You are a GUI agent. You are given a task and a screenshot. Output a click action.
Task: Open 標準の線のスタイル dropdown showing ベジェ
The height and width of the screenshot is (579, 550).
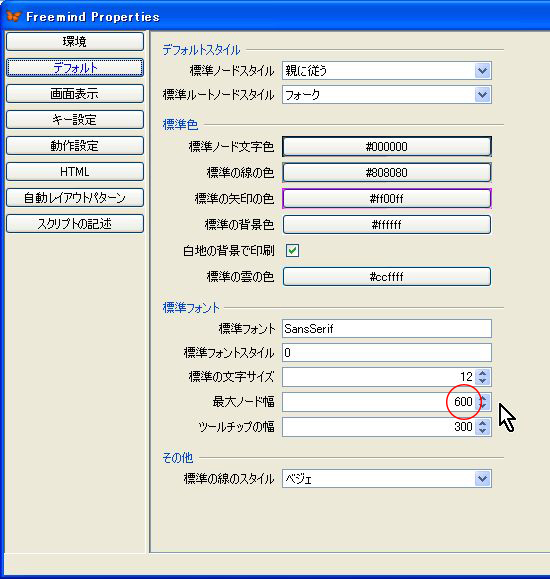(x=387, y=479)
